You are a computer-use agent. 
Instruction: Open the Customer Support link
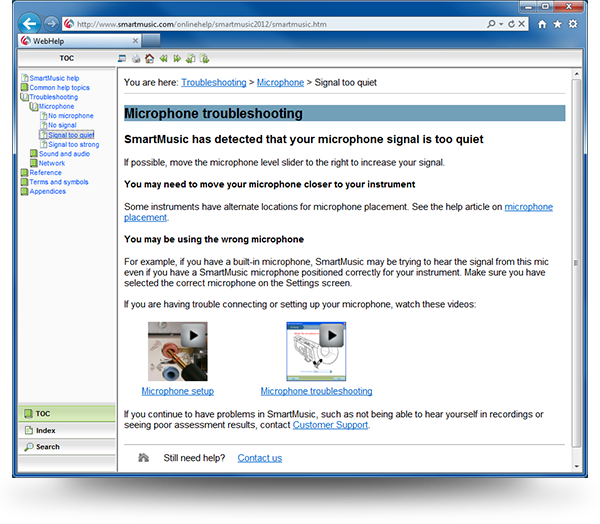pos(330,425)
